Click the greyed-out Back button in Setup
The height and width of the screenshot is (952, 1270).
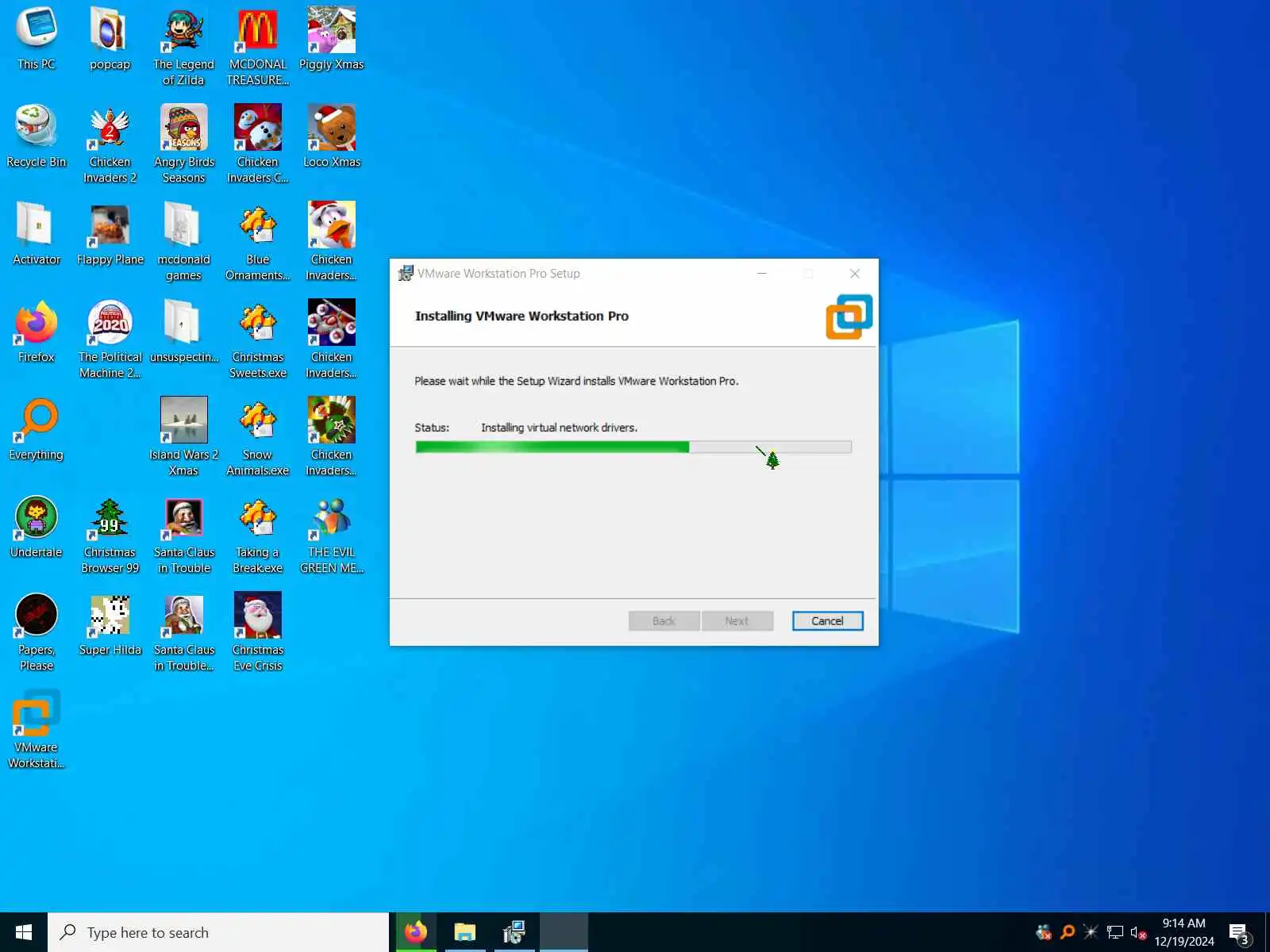tap(664, 621)
